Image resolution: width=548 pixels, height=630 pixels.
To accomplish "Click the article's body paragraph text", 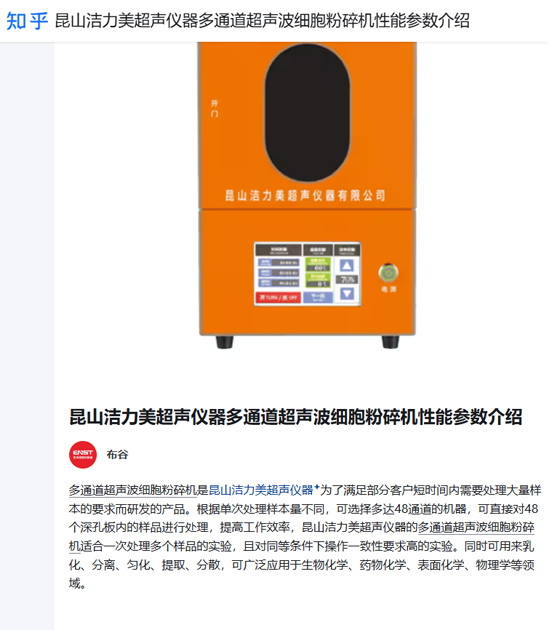I will (305, 537).
